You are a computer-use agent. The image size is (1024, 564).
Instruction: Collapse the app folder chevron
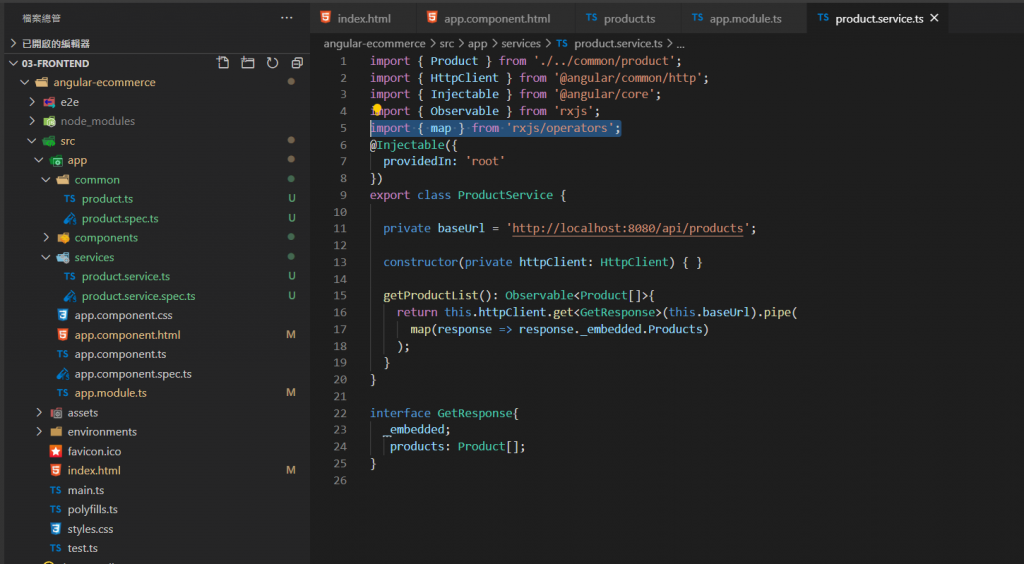pos(39,160)
